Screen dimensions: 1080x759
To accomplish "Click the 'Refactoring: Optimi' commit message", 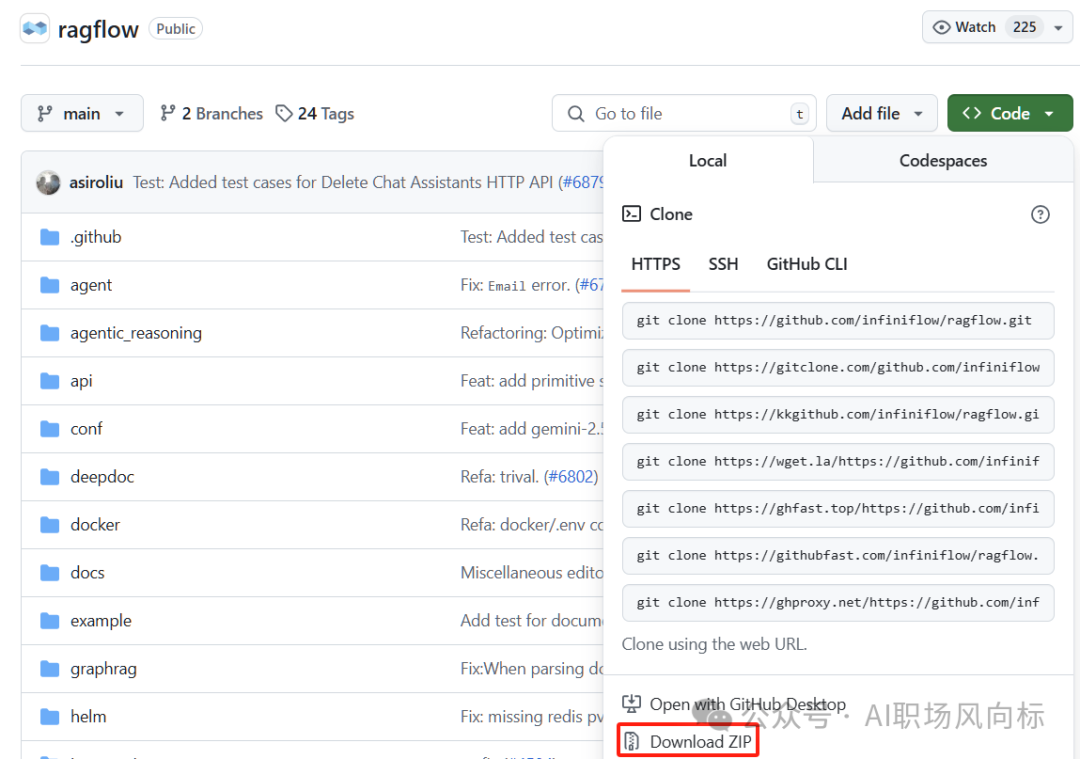I will click(x=532, y=333).
